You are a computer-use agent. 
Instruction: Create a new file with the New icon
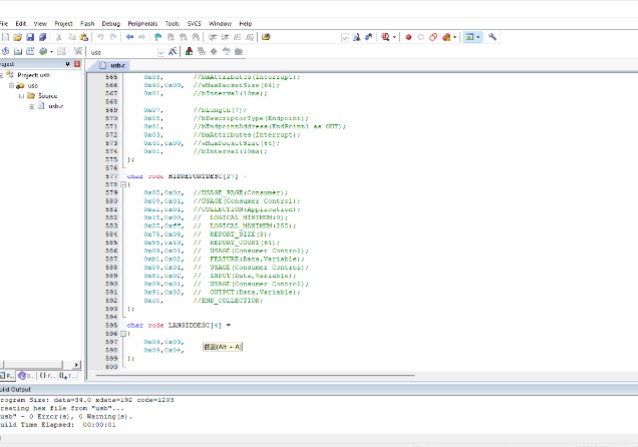pos(5,37)
